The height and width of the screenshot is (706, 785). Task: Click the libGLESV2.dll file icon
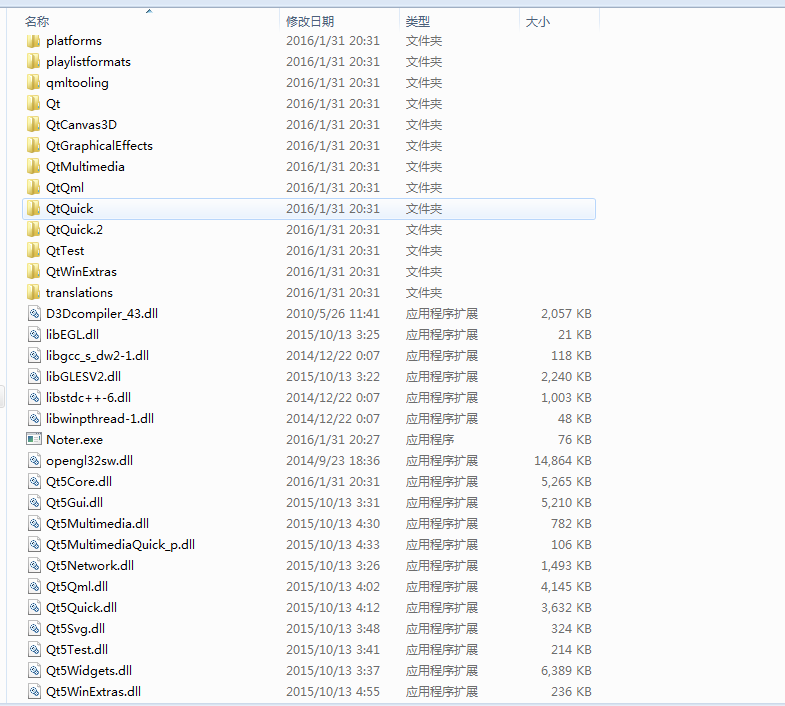[34, 377]
